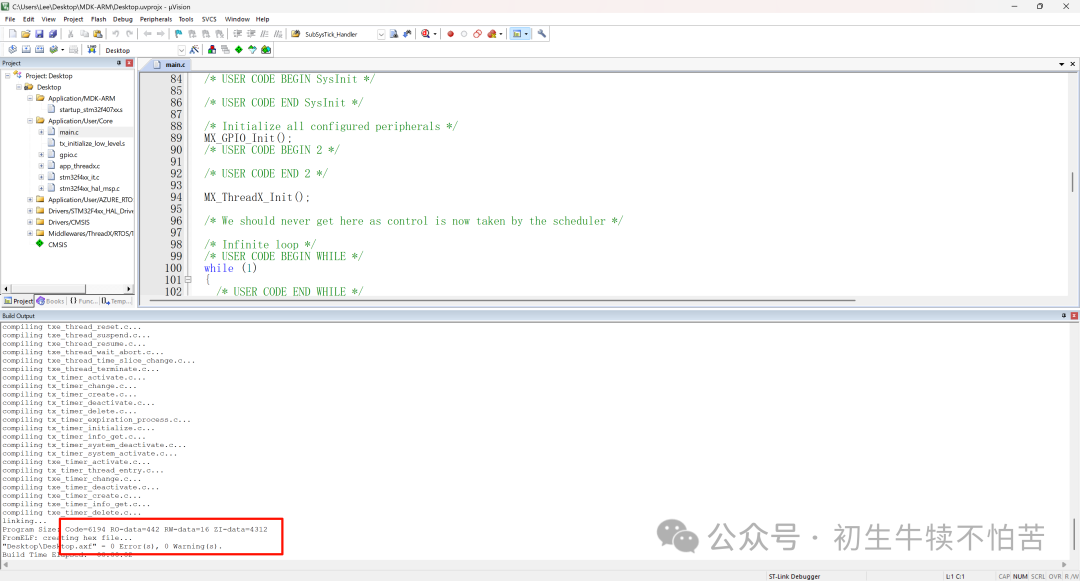The width and height of the screenshot is (1080, 581).
Task: Expand the gpio.c tree node
Action: tap(41, 155)
